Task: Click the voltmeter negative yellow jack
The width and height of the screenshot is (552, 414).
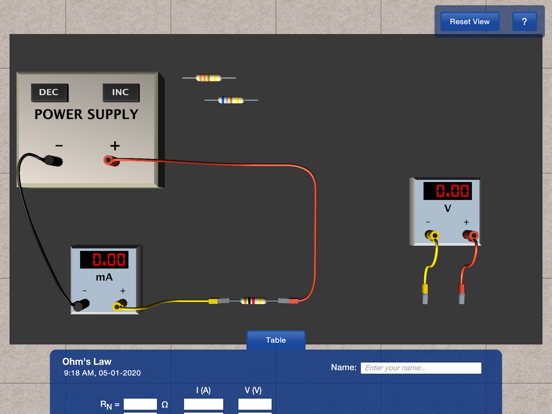Action: pos(432,235)
